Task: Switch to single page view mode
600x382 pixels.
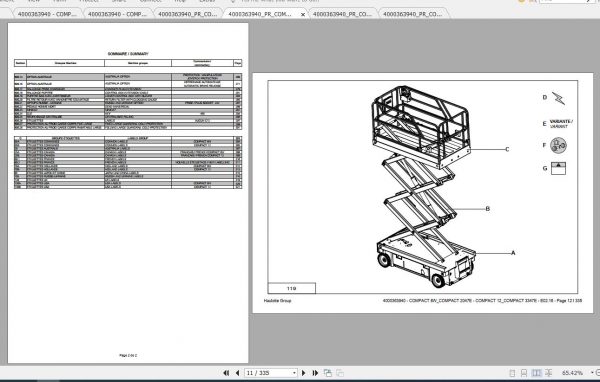Action: (512, 373)
